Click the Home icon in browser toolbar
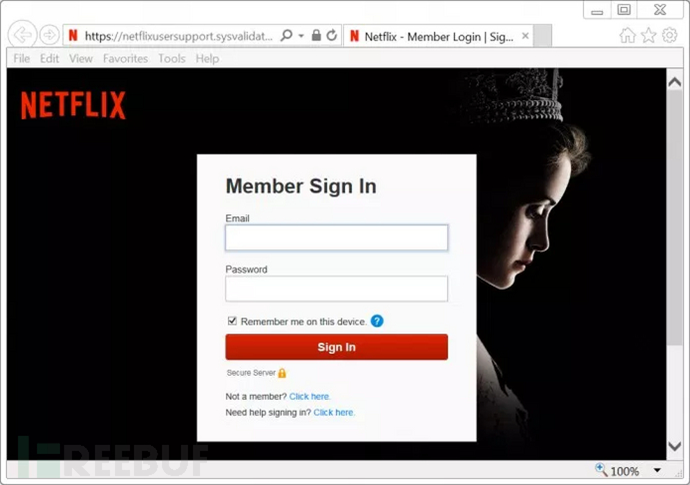The width and height of the screenshot is (690, 485). 628,36
